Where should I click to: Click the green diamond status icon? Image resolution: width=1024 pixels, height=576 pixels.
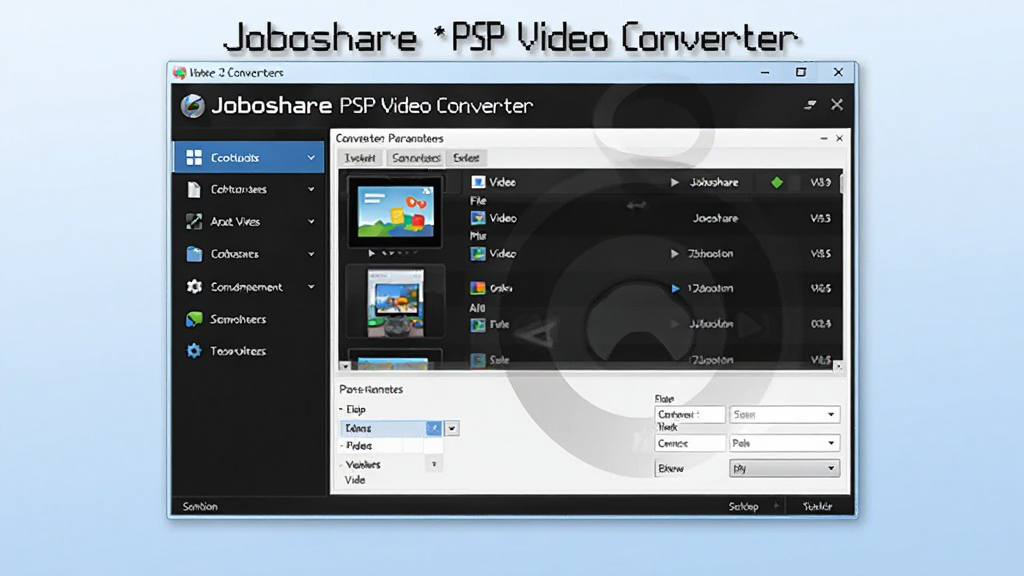pos(776,183)
